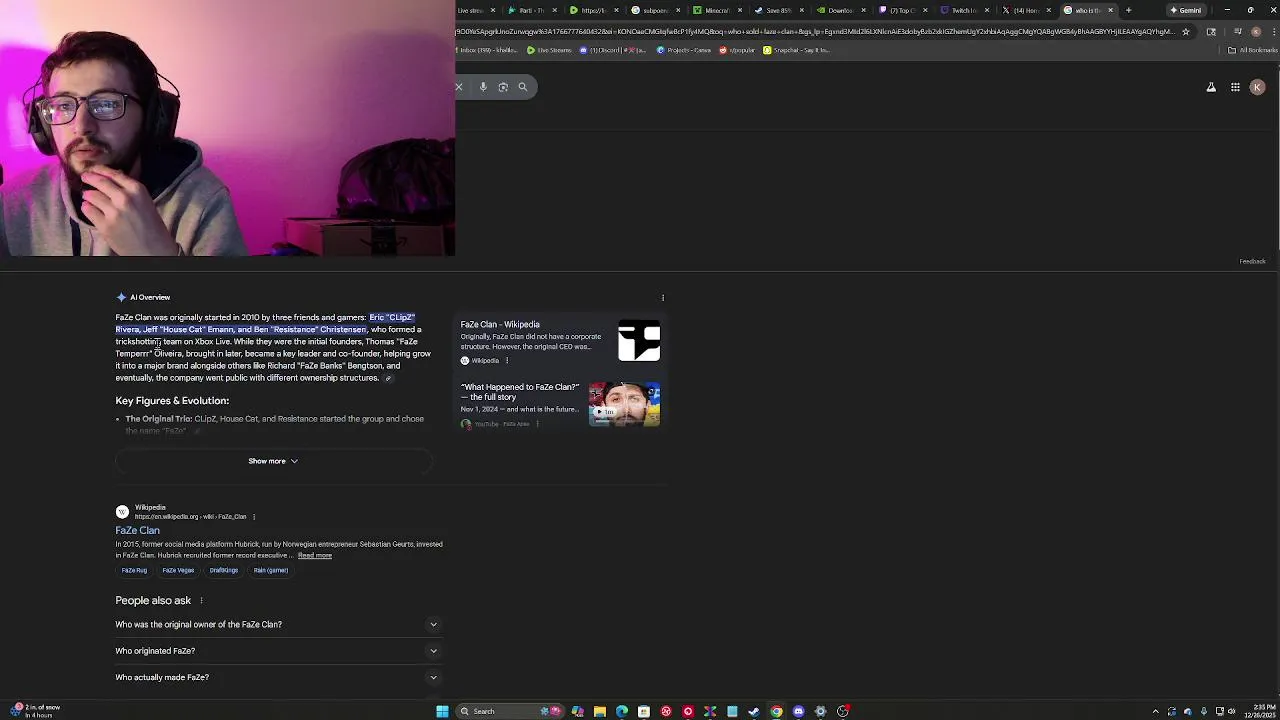The width and height of the screenshot is (1280, 720).
Task: Click the "Key Figures & Evolution:" heading
Action: 172,401
